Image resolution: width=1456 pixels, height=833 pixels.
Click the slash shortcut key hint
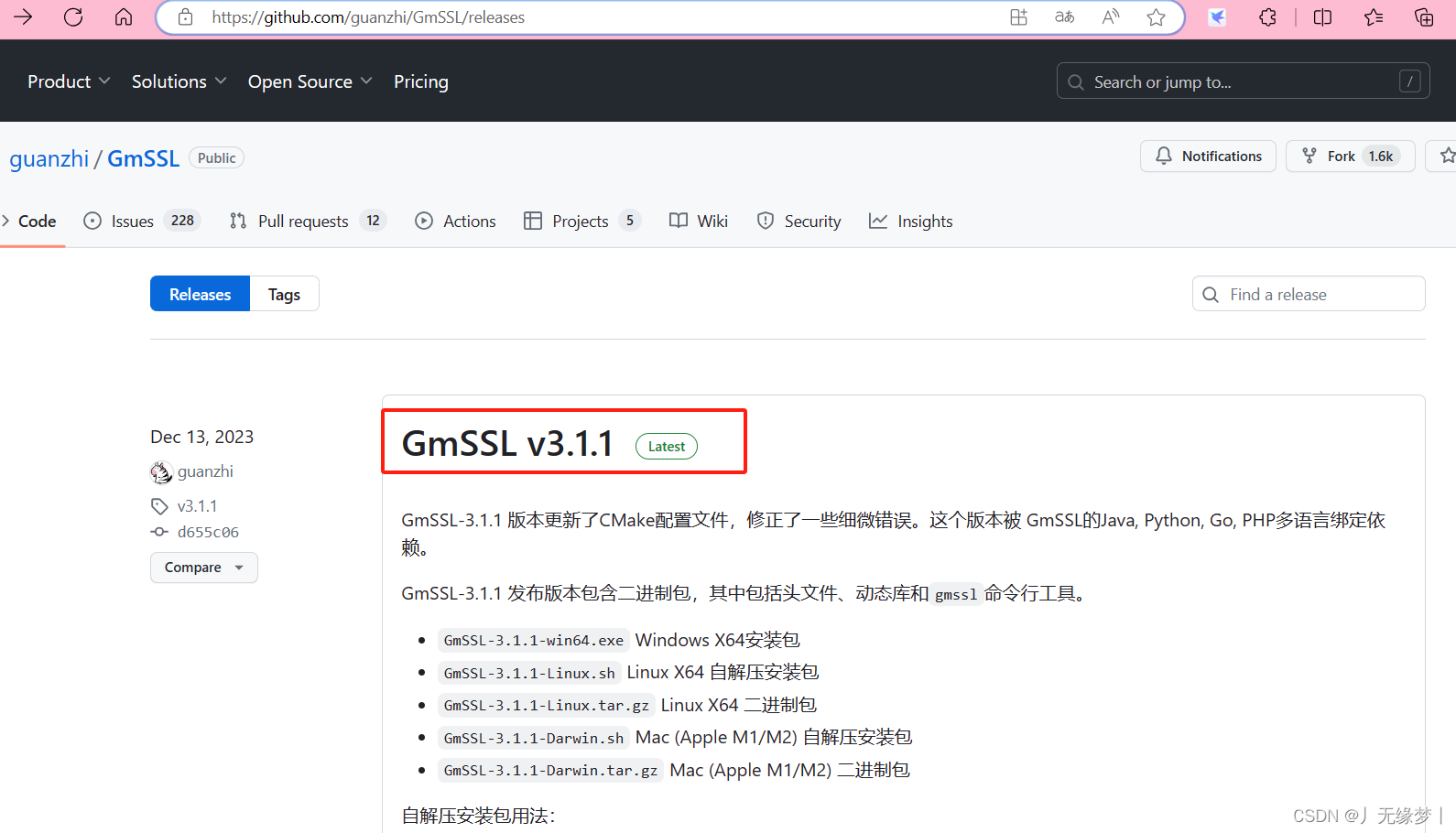[x=1410, y=81]
